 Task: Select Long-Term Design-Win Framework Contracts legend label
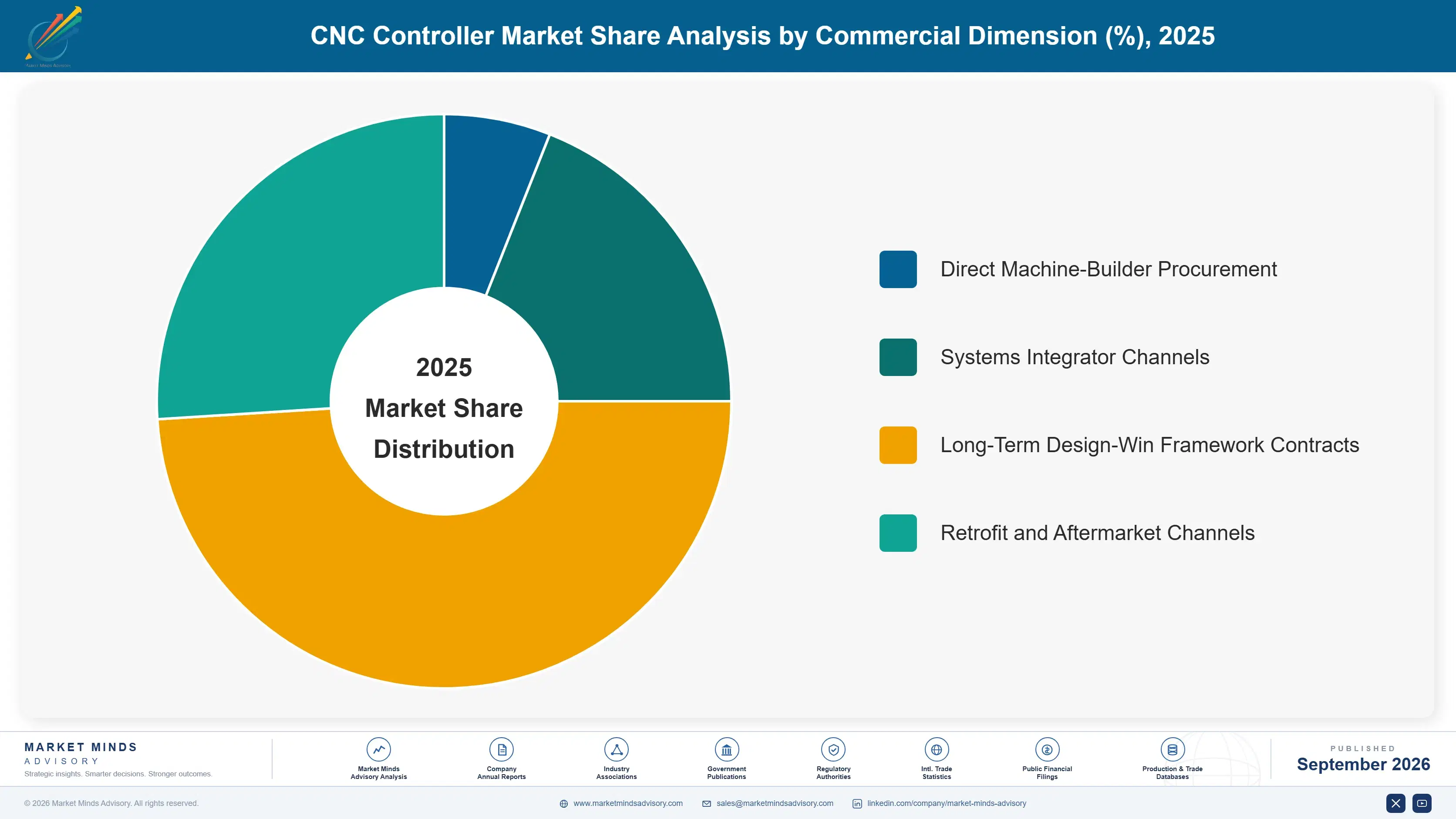coord(1149,445)
